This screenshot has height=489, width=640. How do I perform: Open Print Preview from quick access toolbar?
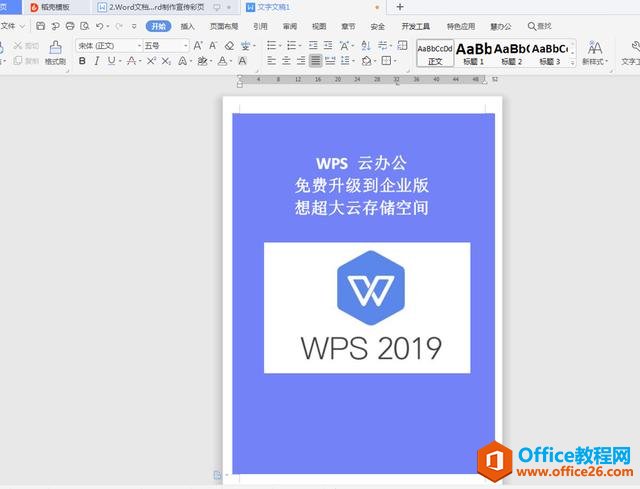84,26
